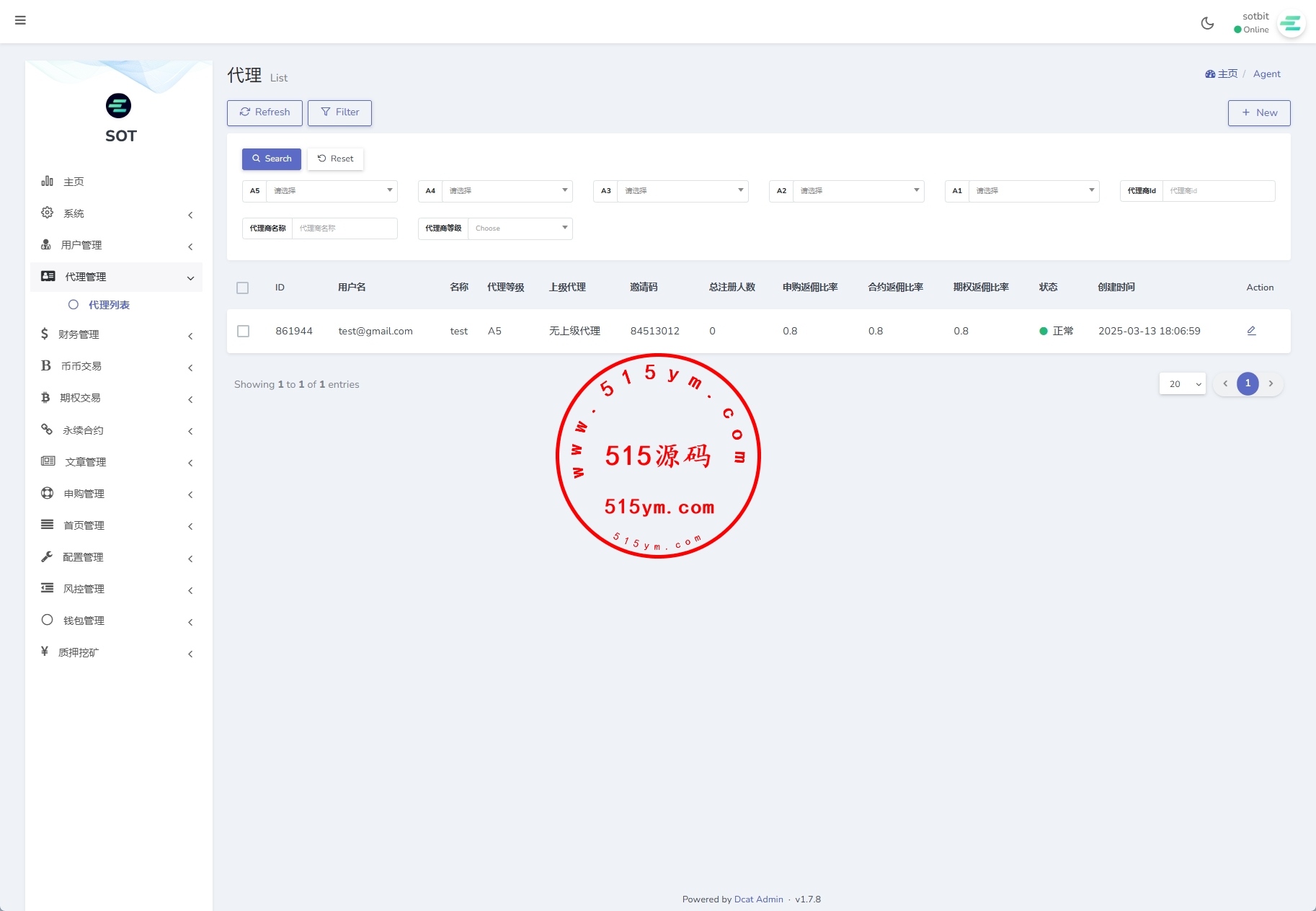Viewport: 1316px width, 911px height.
Task: Select the checkbox for row 861944
Action: 244,331
